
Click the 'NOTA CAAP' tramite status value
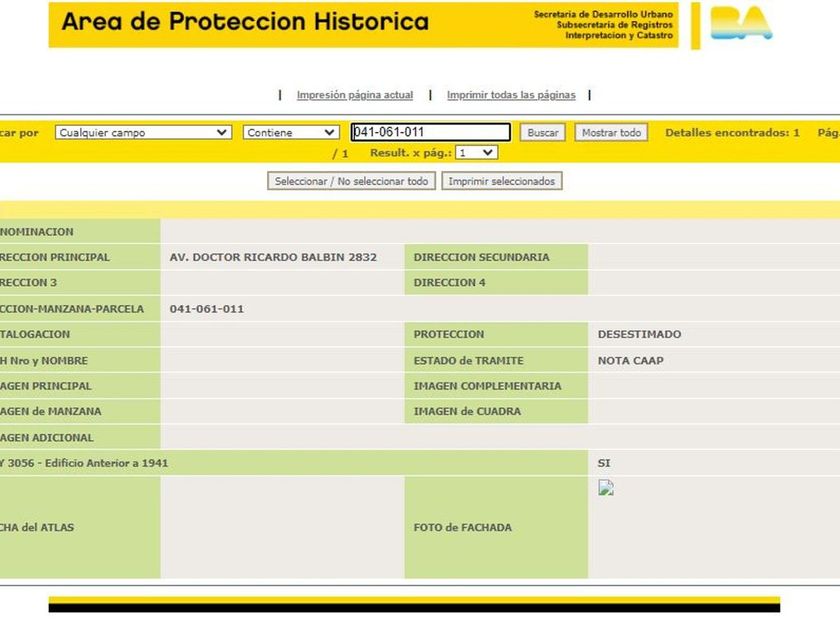pyautogui.click(x=630, y=360)
